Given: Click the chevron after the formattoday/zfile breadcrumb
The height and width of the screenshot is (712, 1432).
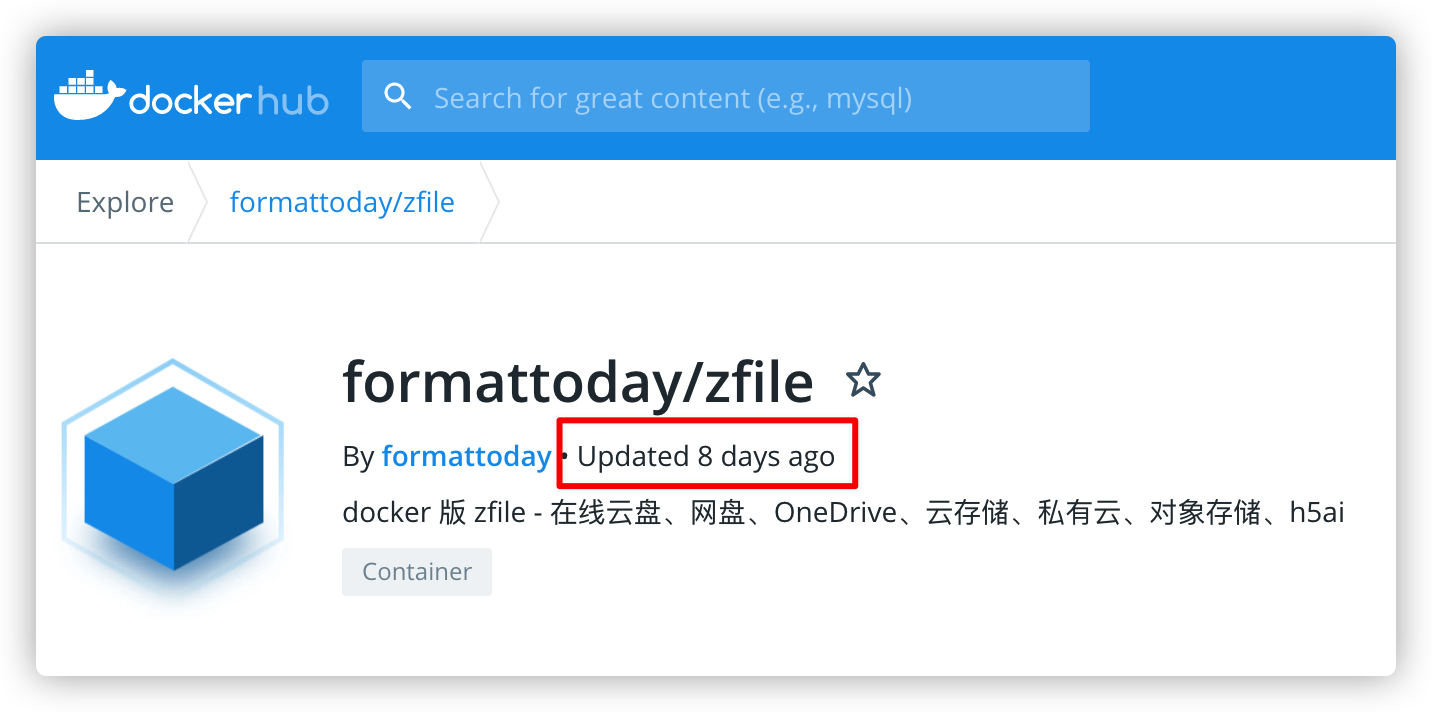Looking at the screenshot, I should pyautogui.click(x=490, y=202).
